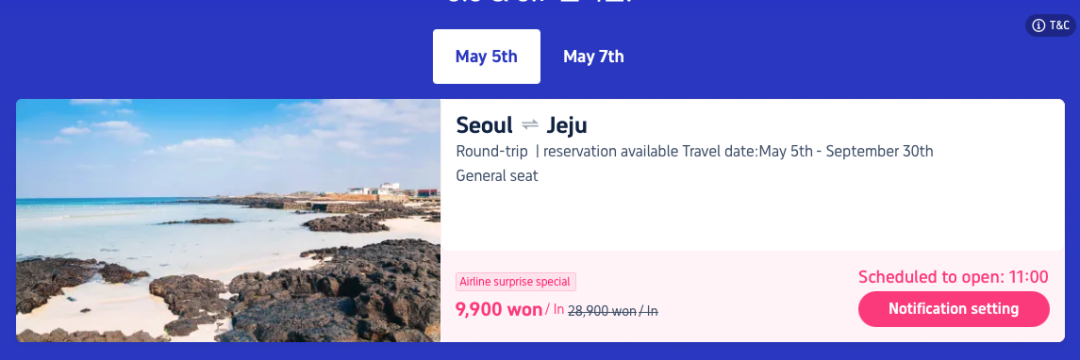
Task: Click the Travel date May 5th - September 30th text
Action: (x=808, y=151)
